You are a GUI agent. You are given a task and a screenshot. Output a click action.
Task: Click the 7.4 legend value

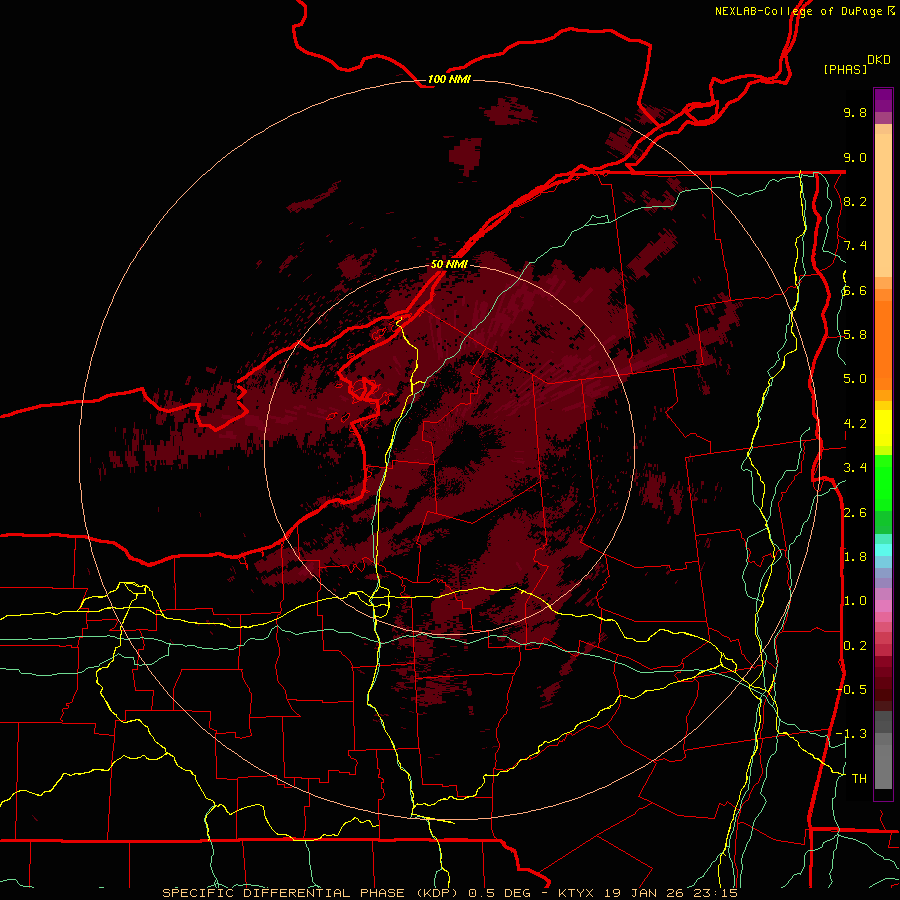coord(855,246)
